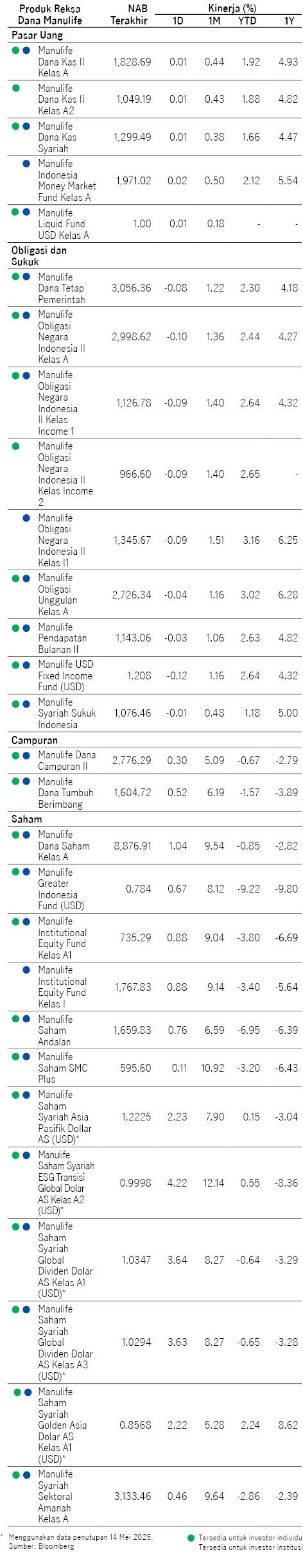
Task: Click the blue dot beside Manulife Indonesia Money Market Fund
Action: pyautogui.click(x=26, y=164)
